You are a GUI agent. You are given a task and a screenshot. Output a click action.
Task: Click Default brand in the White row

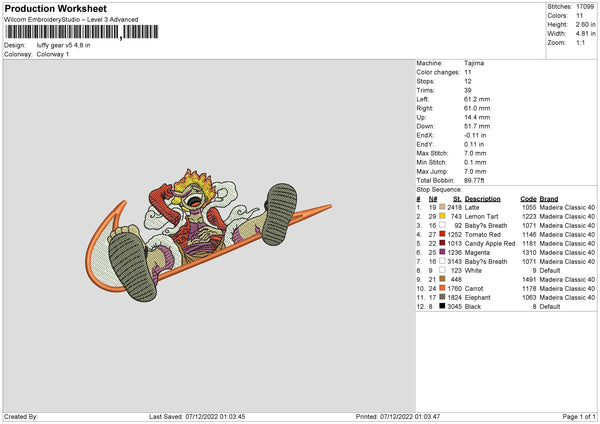tap(550, 270)
